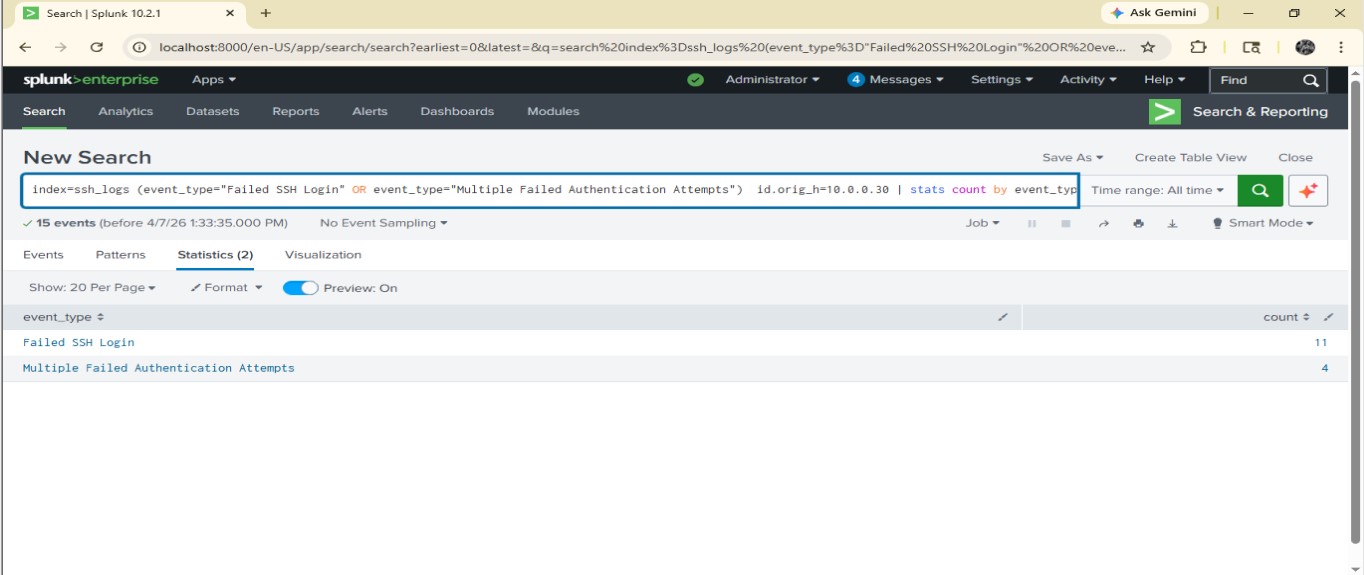
Task: Edit the count column format pencil
Action: 1328,317
